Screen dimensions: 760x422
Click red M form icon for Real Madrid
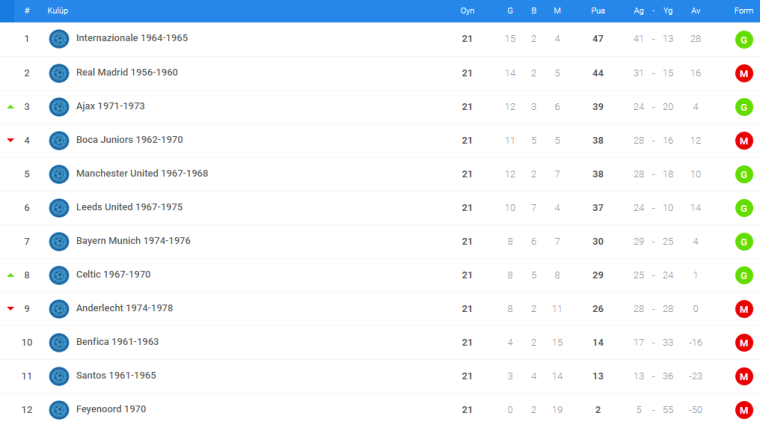tap(744, 74)
